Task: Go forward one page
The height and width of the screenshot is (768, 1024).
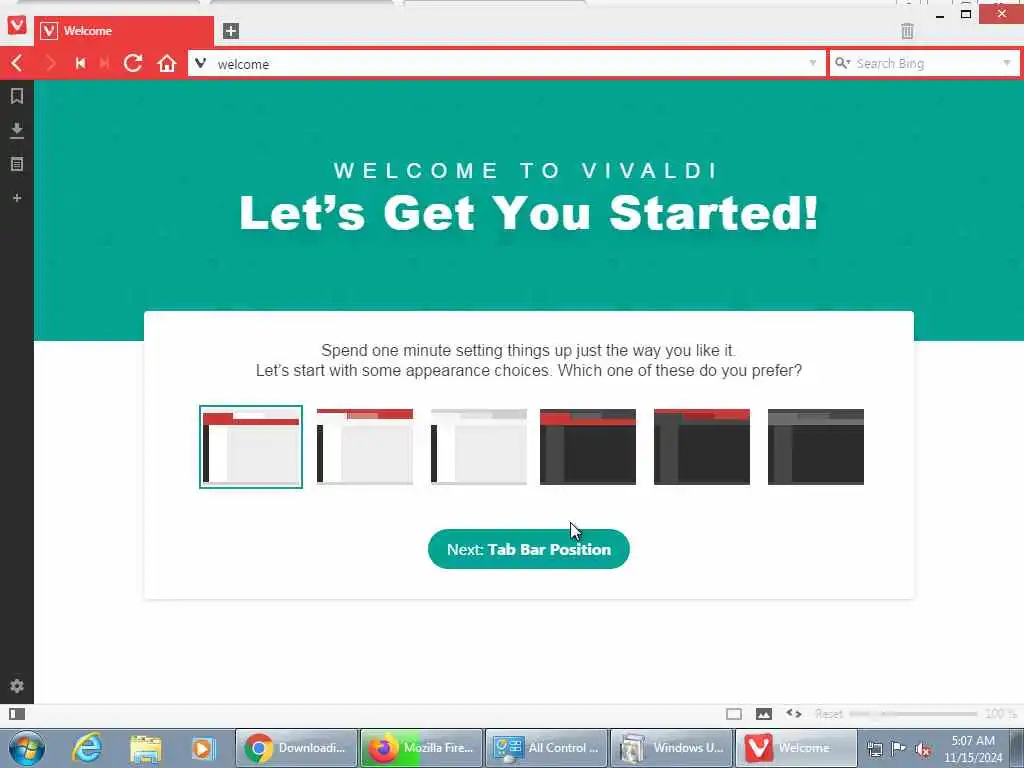Action: [50, 63]
